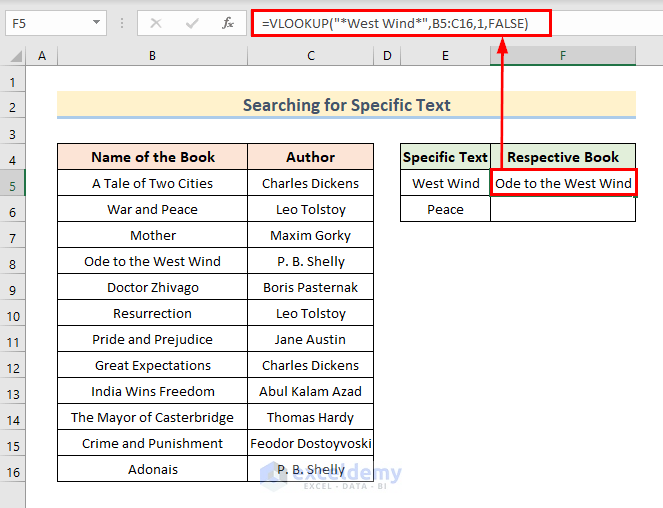This screenshot has width=663, height=508.
Task: Click the Insert Function fx icon
Action: (228, 22)
